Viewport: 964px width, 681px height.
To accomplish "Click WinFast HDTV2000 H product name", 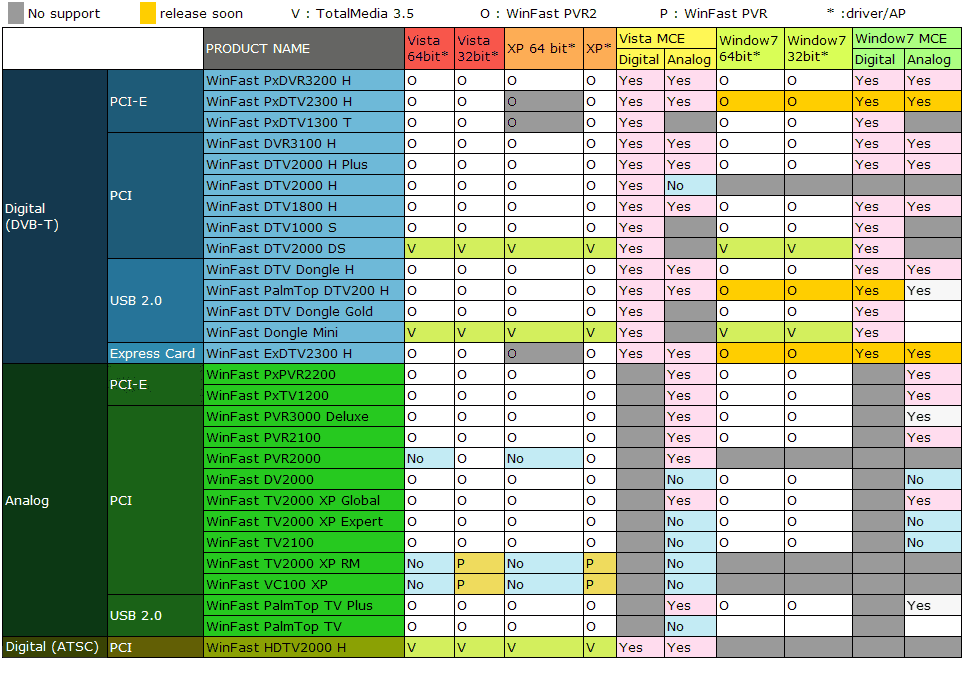I will pos(304,647).
